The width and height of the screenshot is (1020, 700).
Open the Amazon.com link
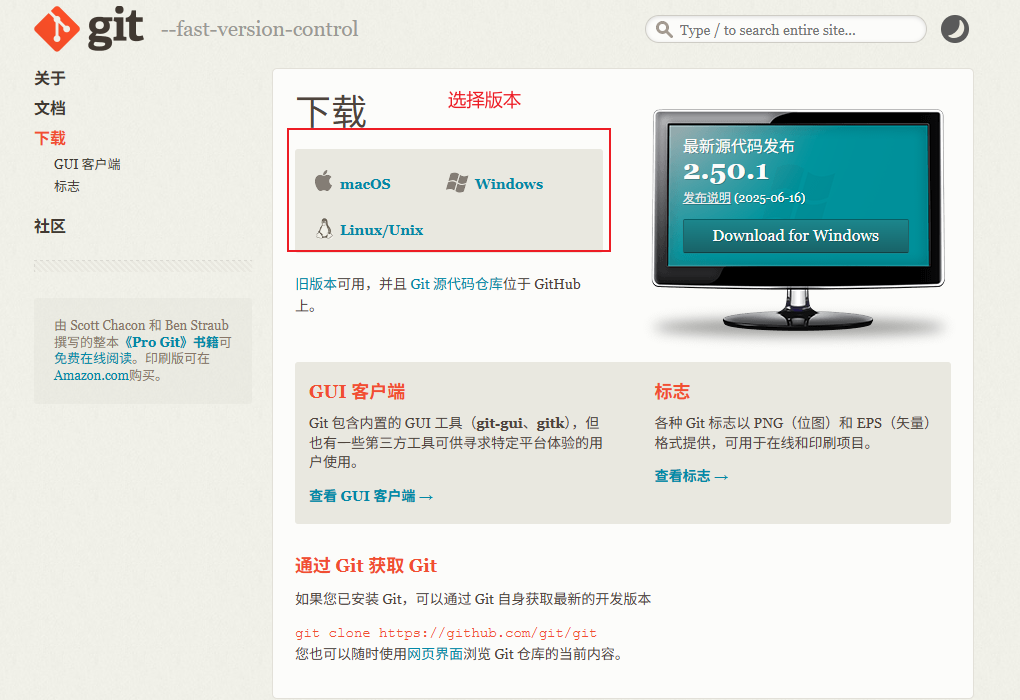(x=91, y=375)
